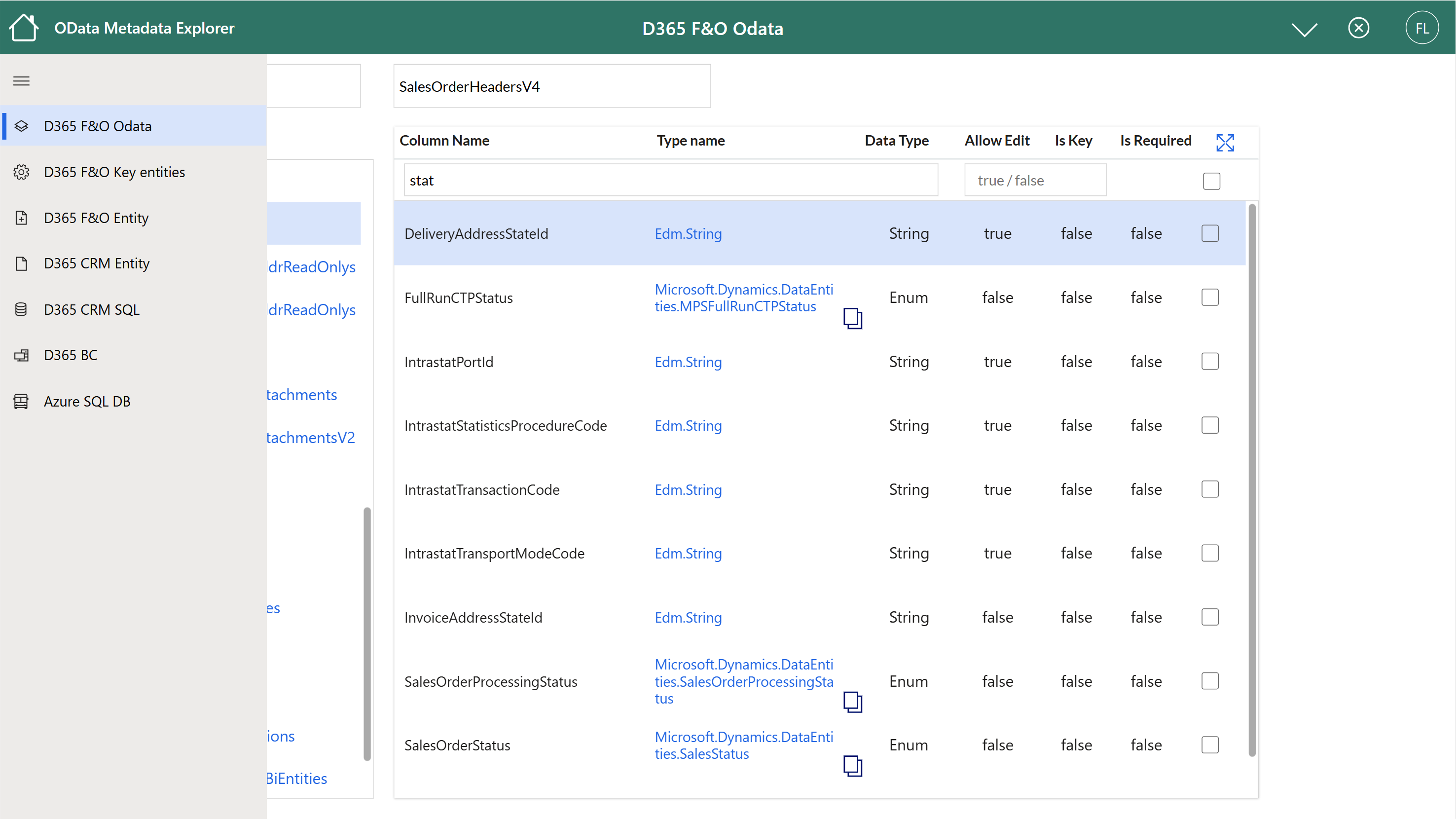Follow the SalesOrderProcessingStatus enum type link
This screenshot has width=1456, height=819.
[x=744, y=681]
